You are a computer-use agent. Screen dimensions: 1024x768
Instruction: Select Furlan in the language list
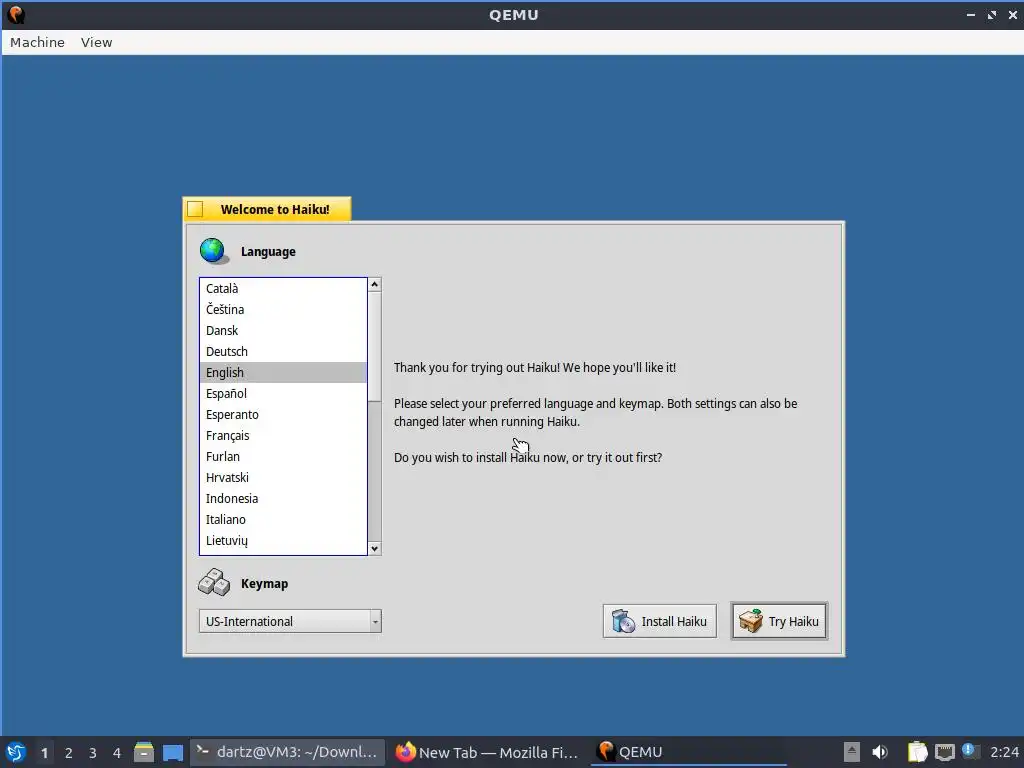(x=283, y=456)
